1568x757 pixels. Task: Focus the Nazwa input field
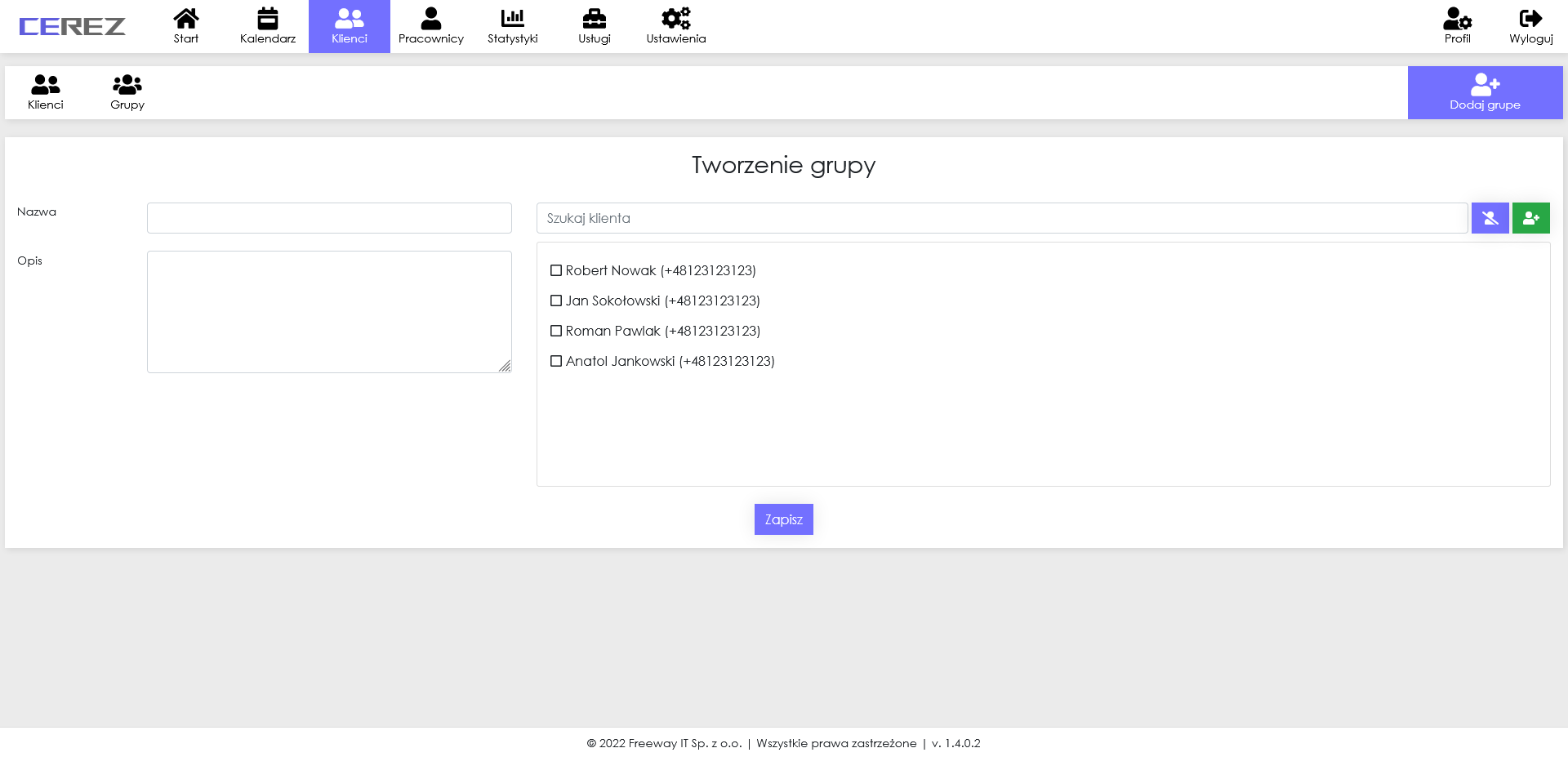click(x=329, y=218)
